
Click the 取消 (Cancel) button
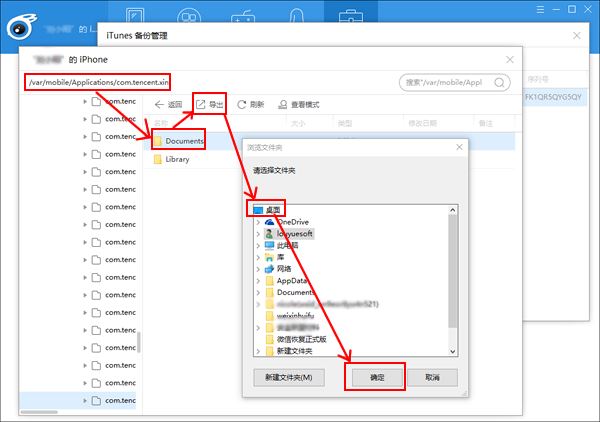click(432, 377)
